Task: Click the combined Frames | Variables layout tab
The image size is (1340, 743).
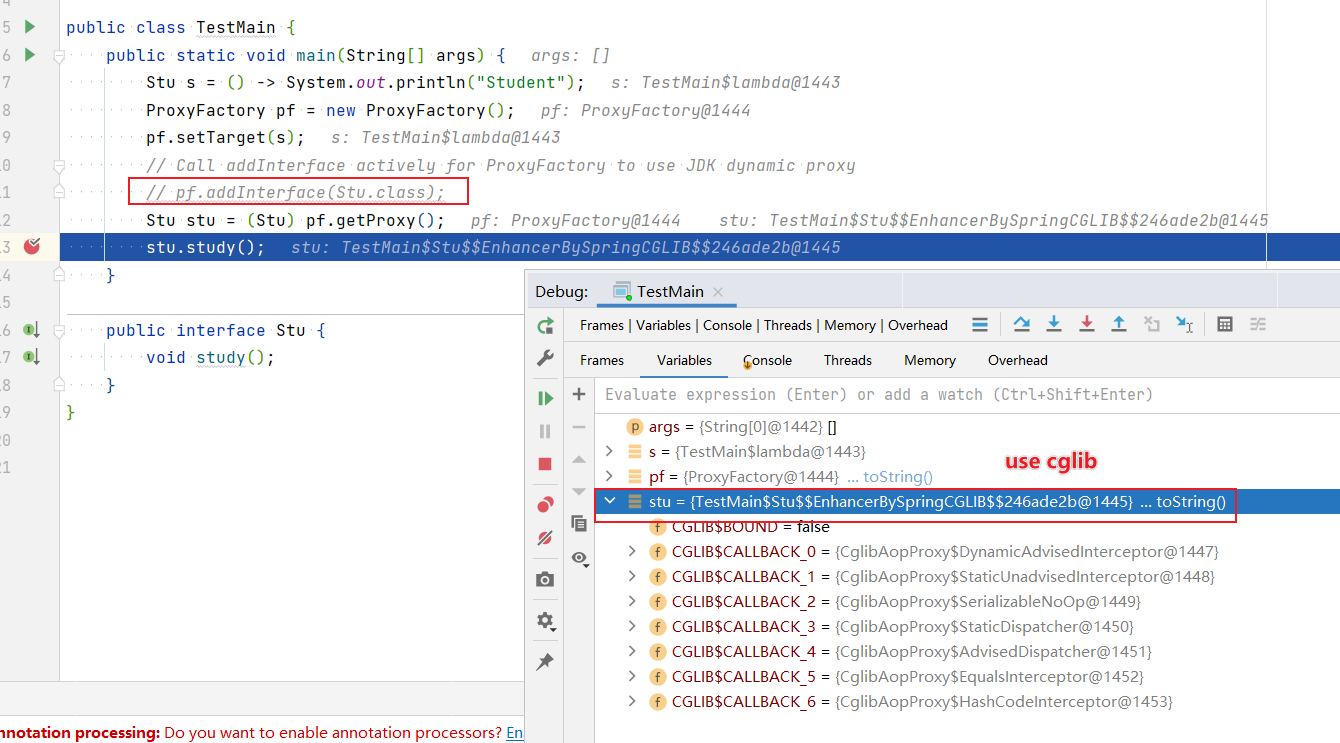Action: click(764, 325)
